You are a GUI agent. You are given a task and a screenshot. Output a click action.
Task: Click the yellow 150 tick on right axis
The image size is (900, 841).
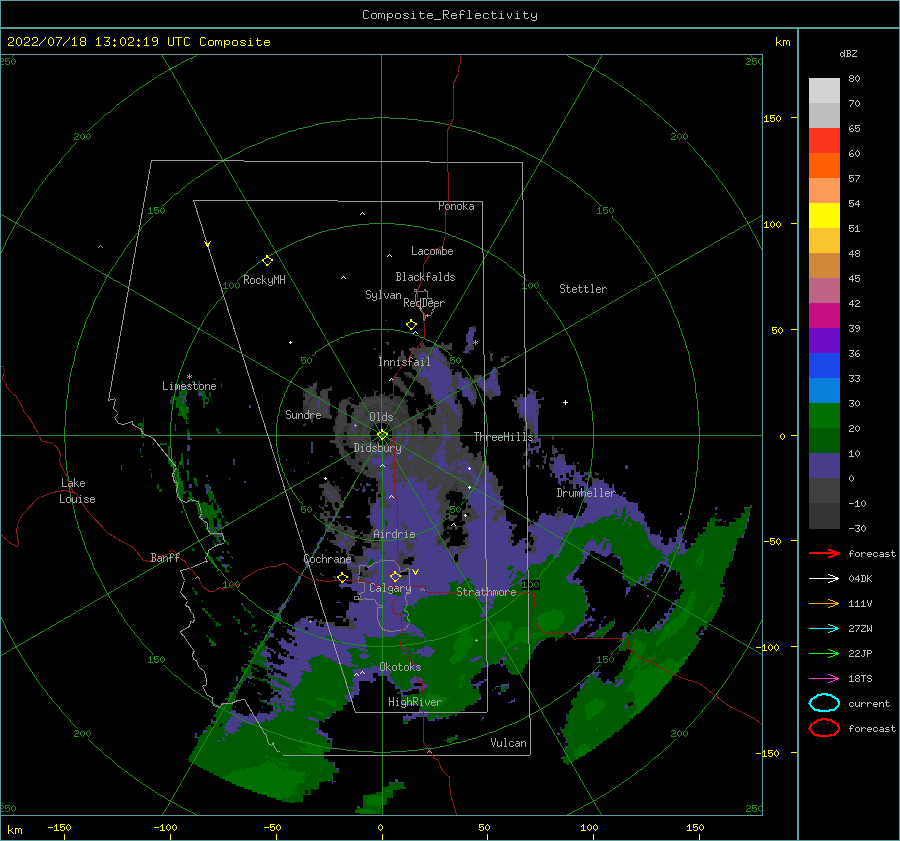point(772,118)
